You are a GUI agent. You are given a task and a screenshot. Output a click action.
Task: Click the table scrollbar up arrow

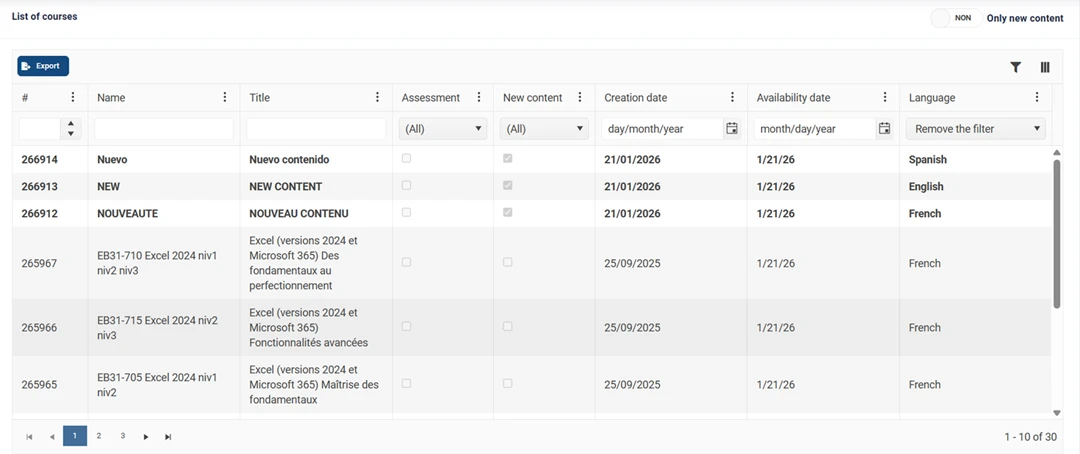pos(1057,152)
